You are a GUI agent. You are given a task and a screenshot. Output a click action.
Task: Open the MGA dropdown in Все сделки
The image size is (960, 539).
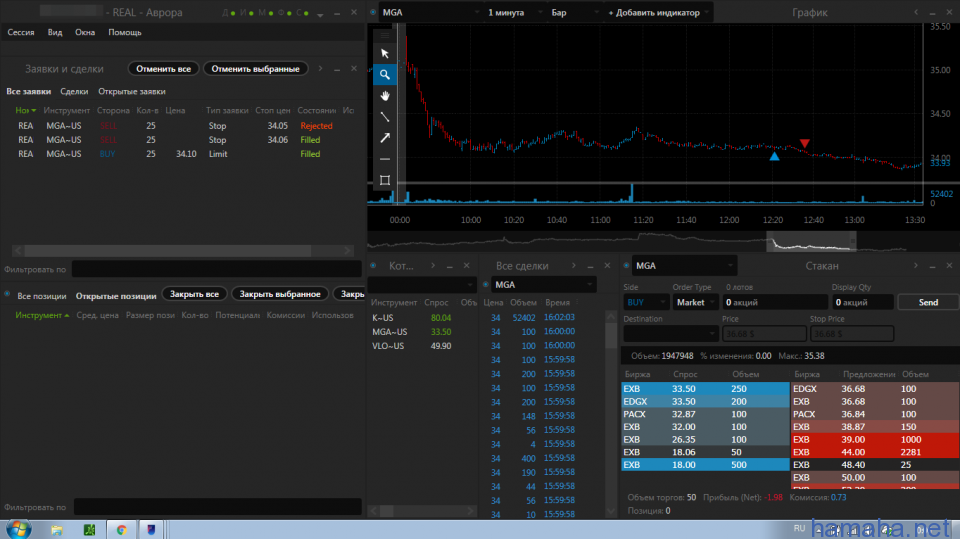pyautogui.click(x=543, y=284)
